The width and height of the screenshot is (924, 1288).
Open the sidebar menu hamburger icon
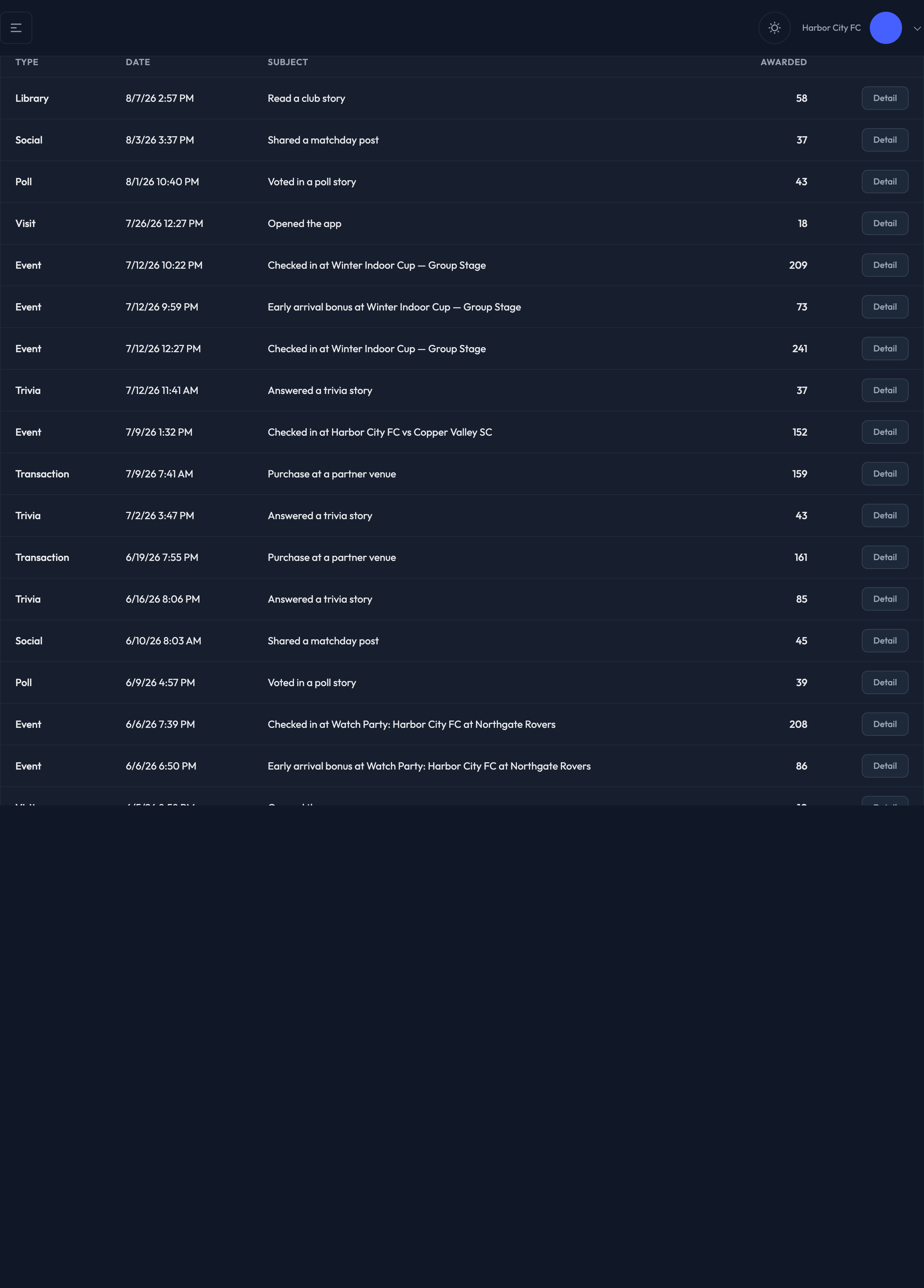pyautogui.click(x=16, y=28)
